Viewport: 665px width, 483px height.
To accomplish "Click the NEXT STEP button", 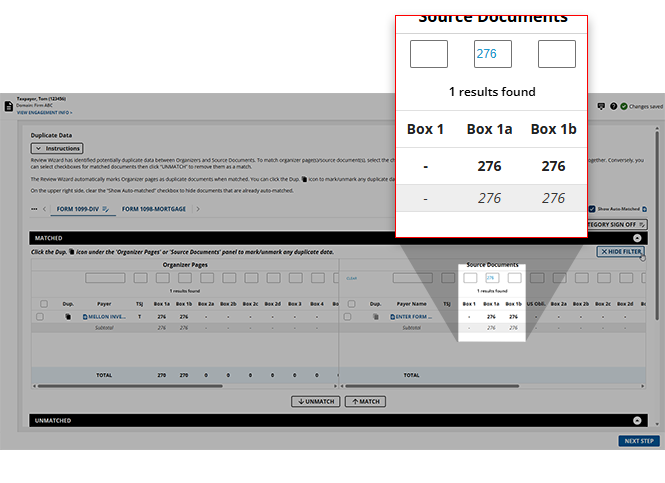I will [x=639, y=441].
